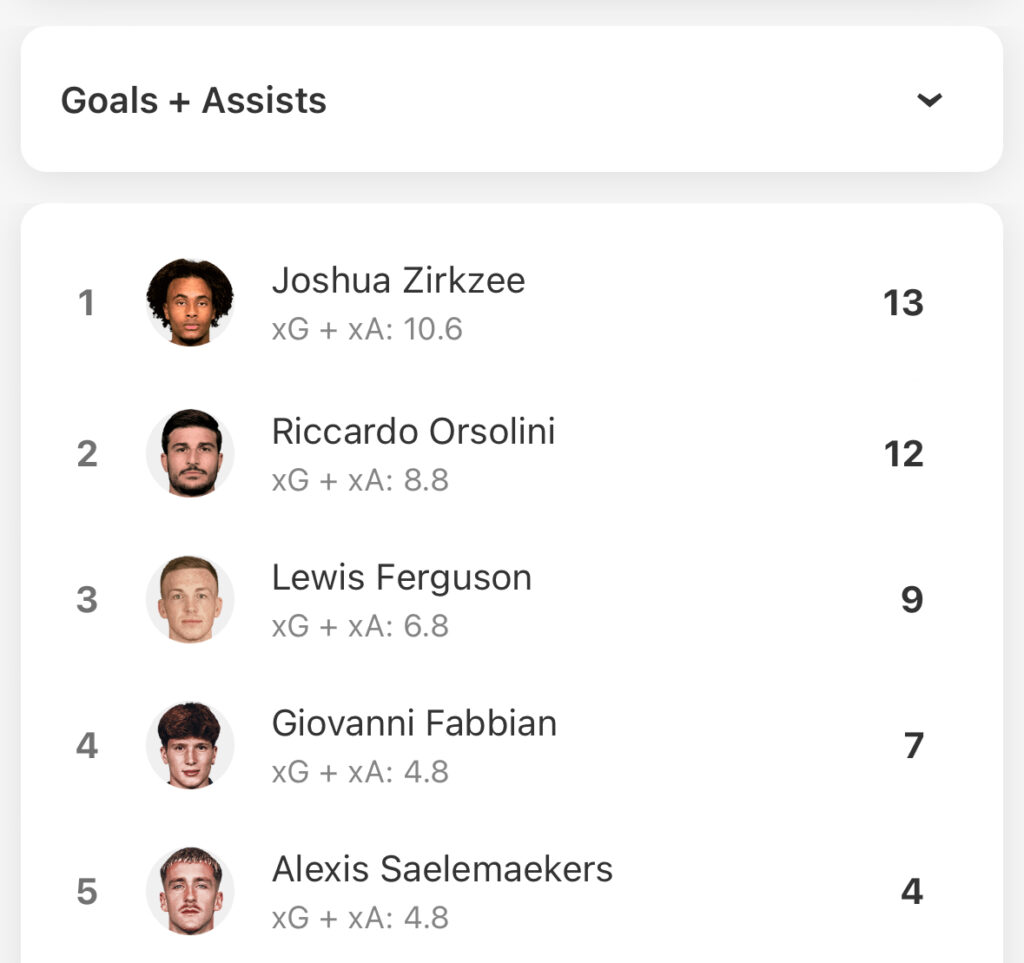Select the Joshua Zirkzee name link
The width and height of the screenshot is (1024, 963).
coord(398,281)
